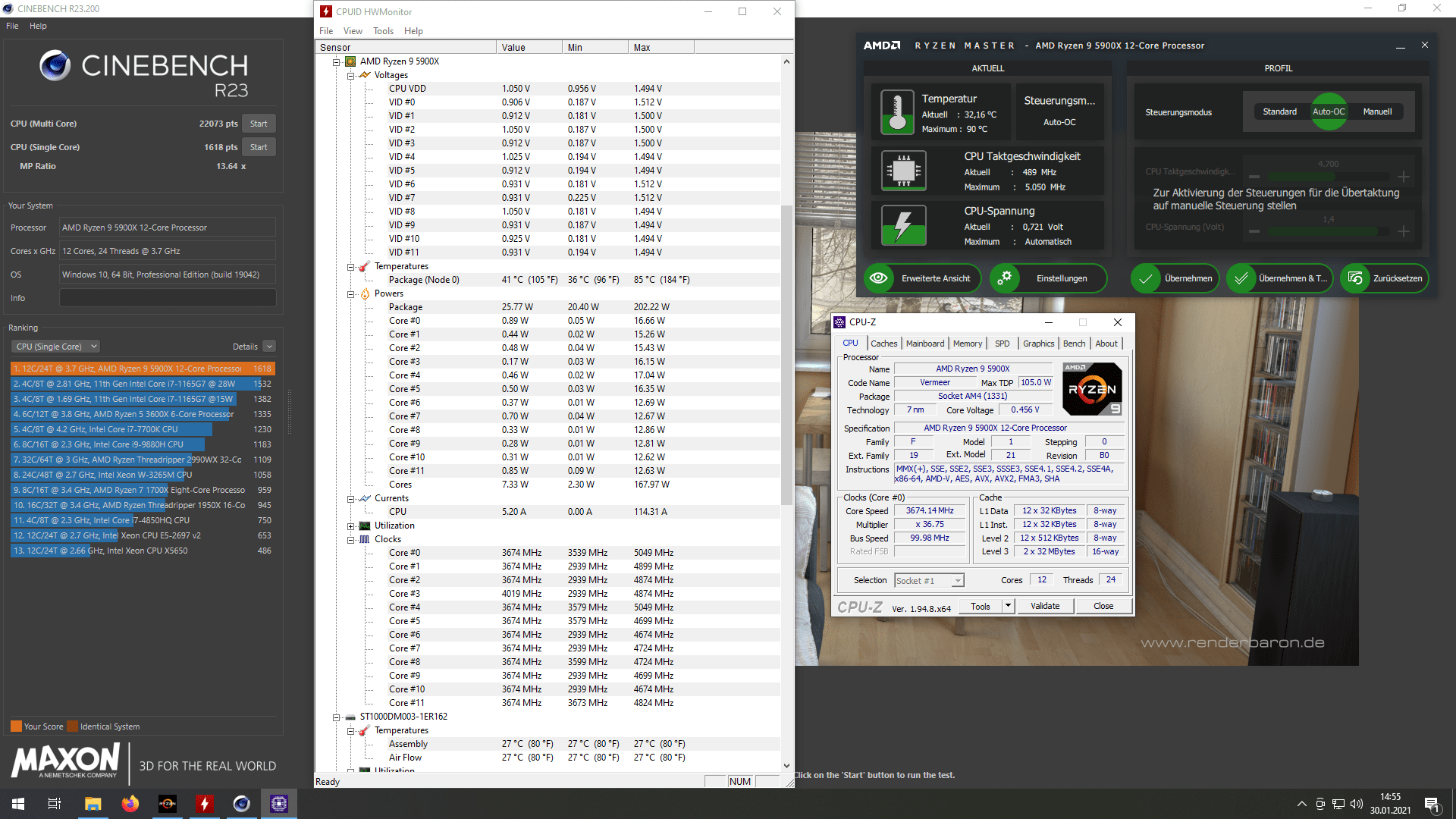Image resolution: width=1456 pixels, height=819 pixels.
Task: Open the Tools dropdown arrow in CPU-Z
Action: [1008, 606]
